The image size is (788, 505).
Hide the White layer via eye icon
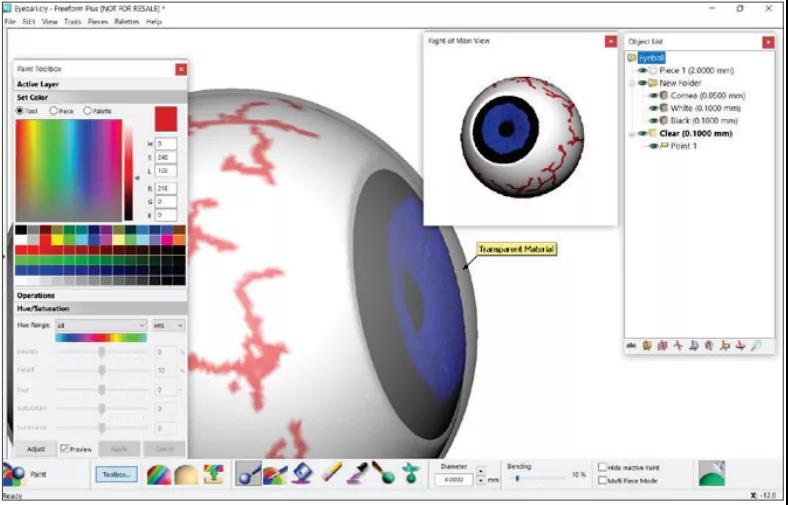coord(654,108)
